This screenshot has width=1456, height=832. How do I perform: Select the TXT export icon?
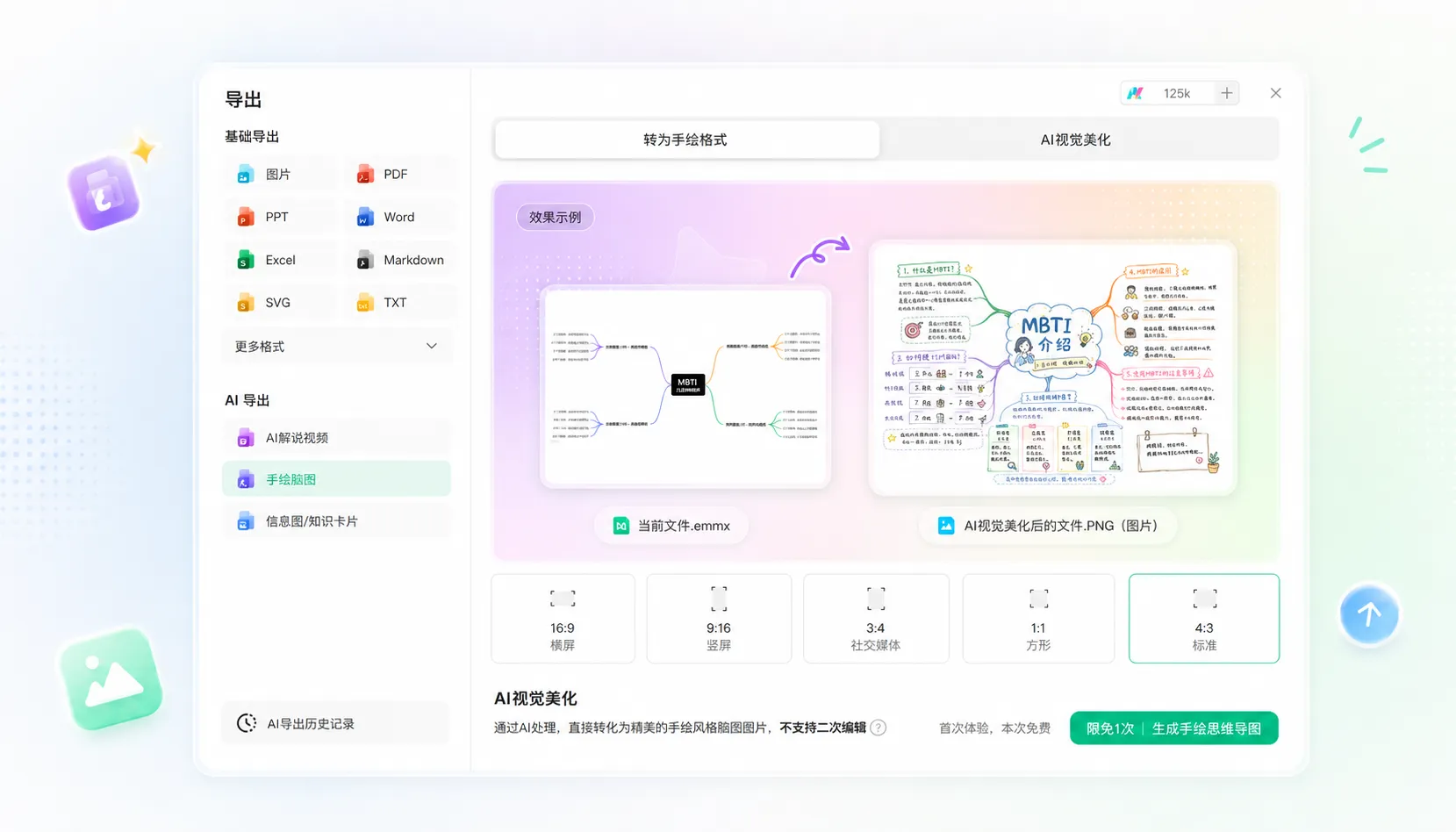click(x=365, y=303)
